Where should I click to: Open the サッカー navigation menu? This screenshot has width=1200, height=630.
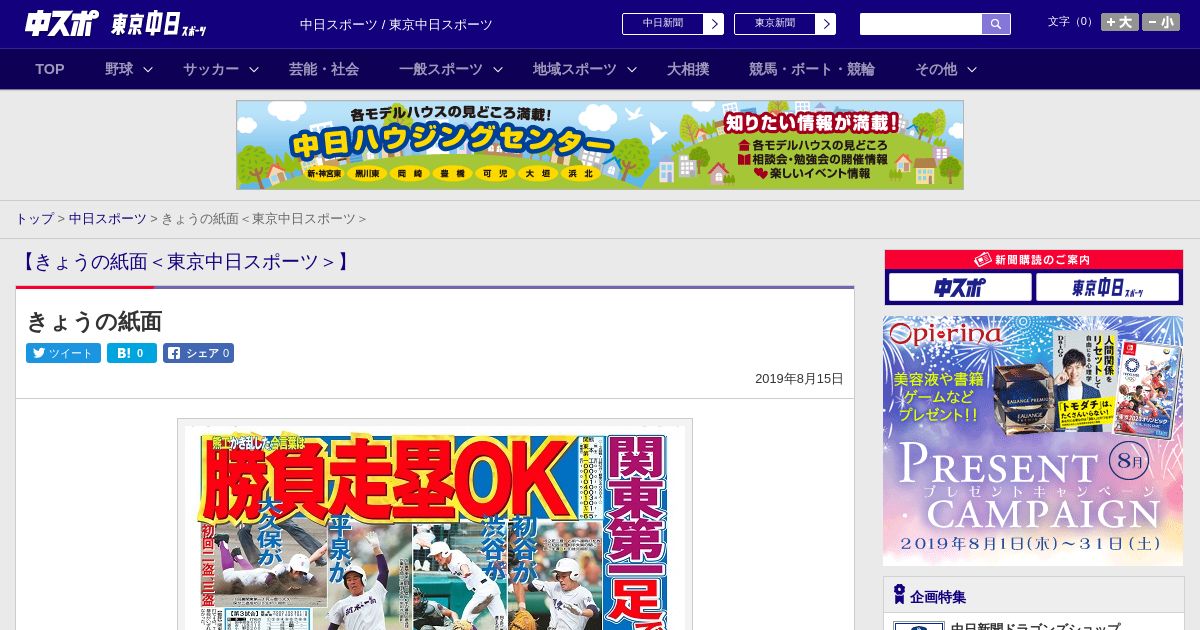point(211,69)
